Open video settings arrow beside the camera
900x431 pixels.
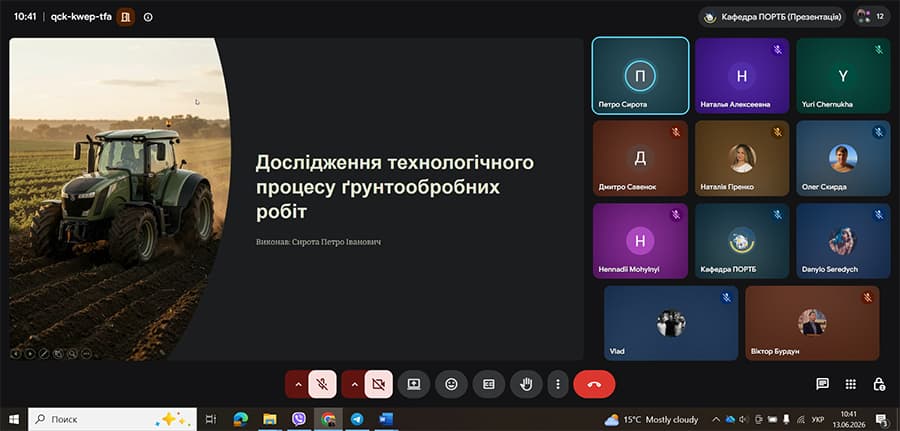354,385
